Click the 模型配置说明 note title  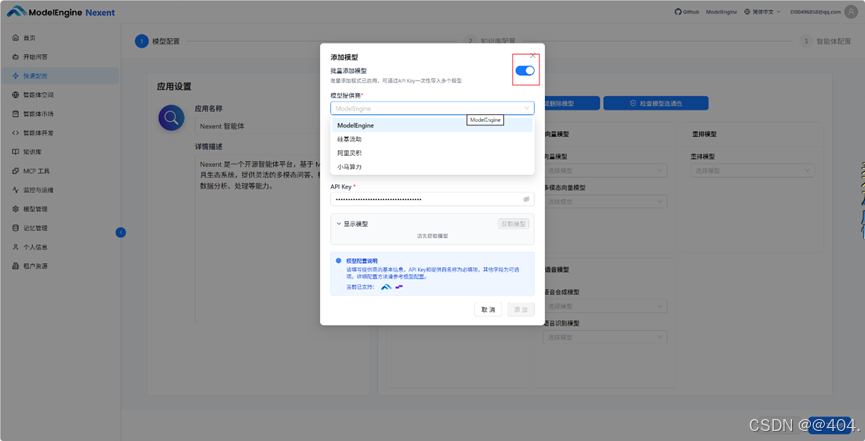pos(362,260)
